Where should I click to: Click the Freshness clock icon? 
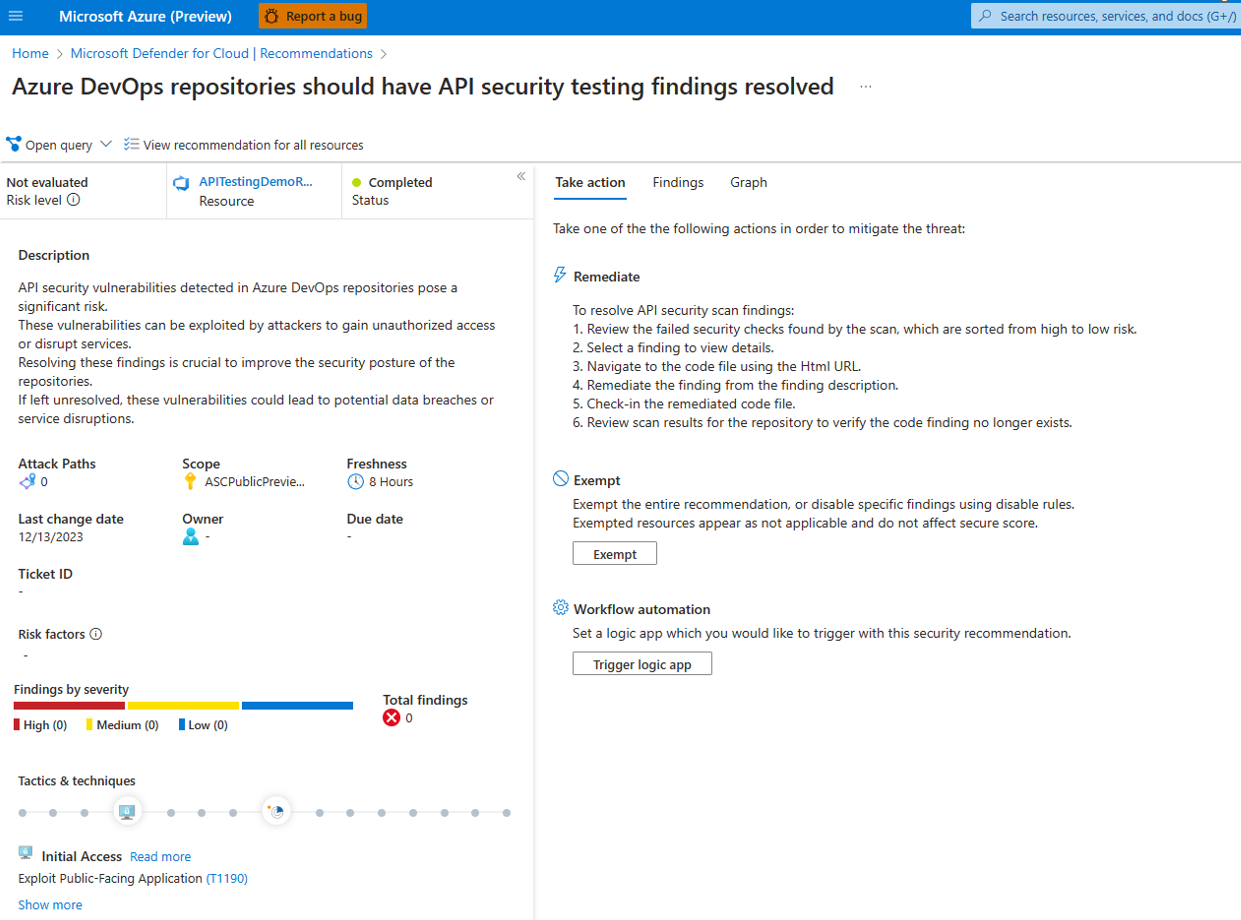(x=356, y=482)
